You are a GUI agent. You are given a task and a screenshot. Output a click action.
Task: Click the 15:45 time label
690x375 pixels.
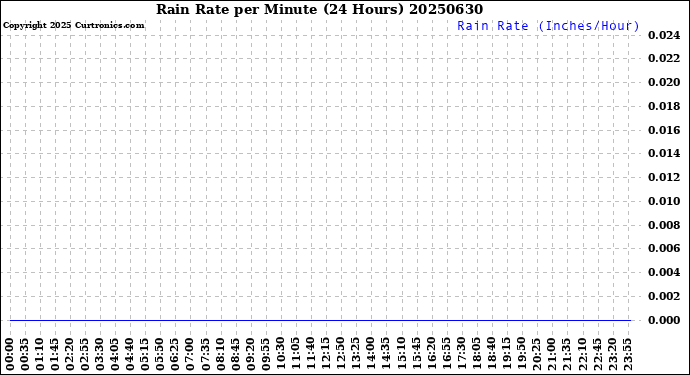[x=416, y=355]
